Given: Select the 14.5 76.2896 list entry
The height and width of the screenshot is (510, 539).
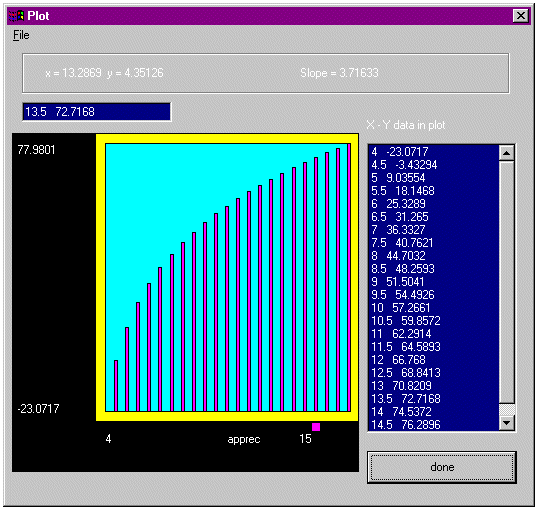Looking at the screenshot, I should 433,425.
